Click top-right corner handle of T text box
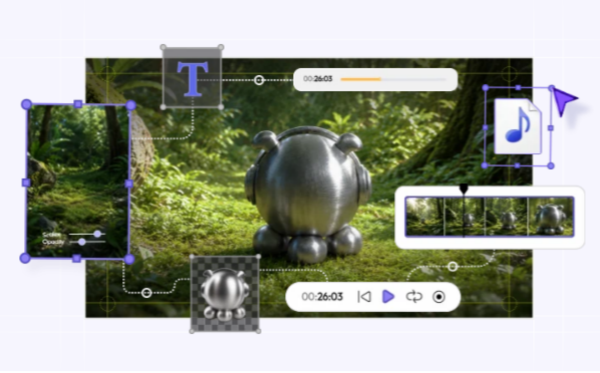600x373 pixels. [x=221, y=47]
